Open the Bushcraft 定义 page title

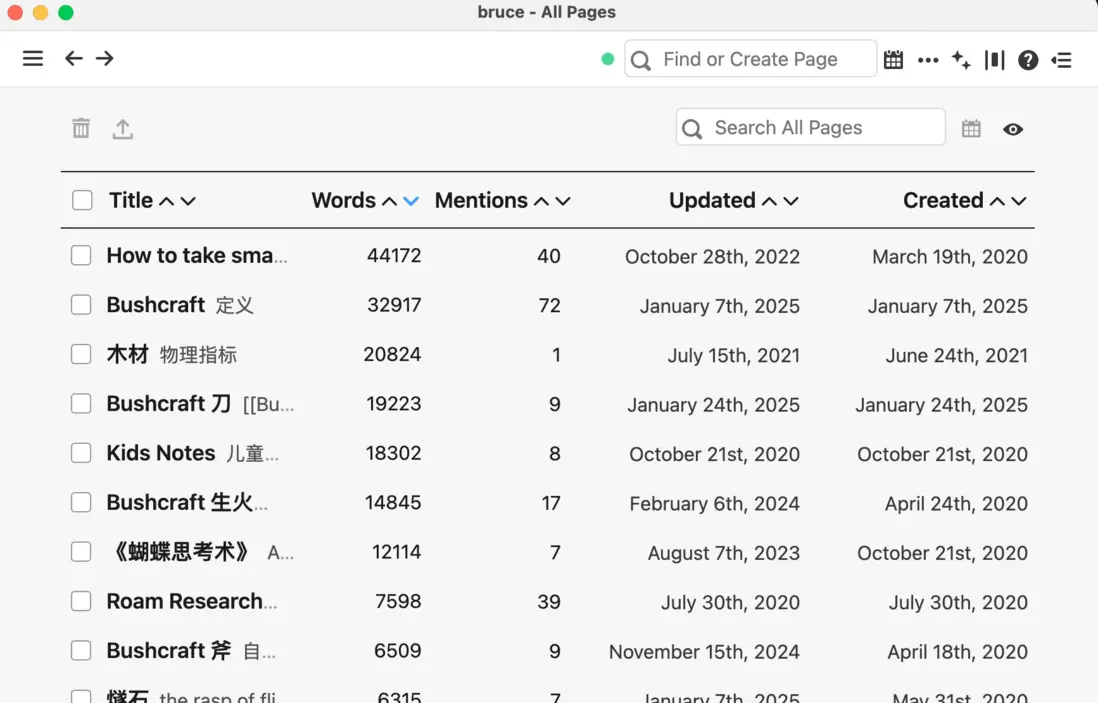click(156, 305)
